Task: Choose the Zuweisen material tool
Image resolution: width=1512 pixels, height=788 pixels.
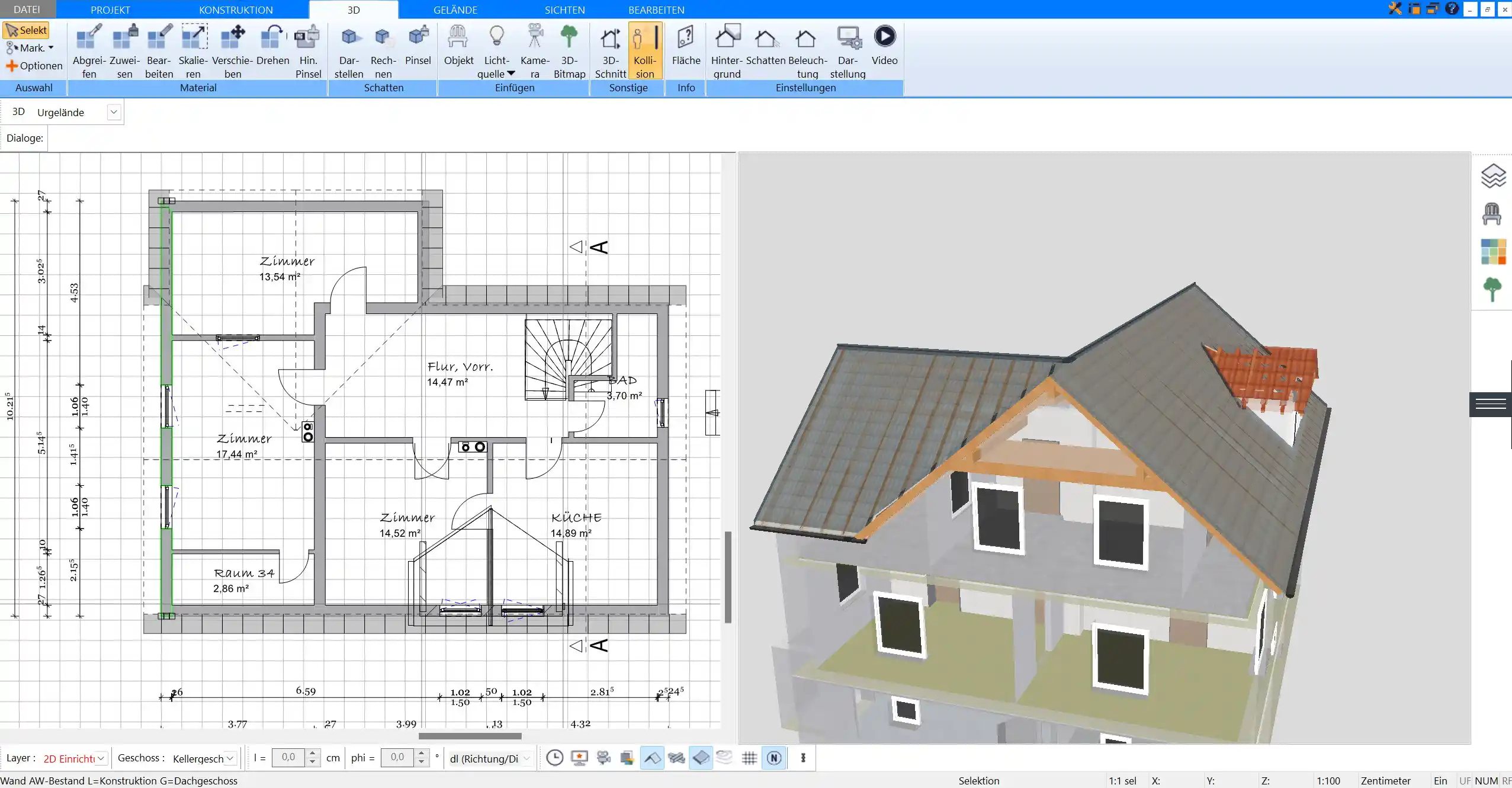Action: (124, 52)
